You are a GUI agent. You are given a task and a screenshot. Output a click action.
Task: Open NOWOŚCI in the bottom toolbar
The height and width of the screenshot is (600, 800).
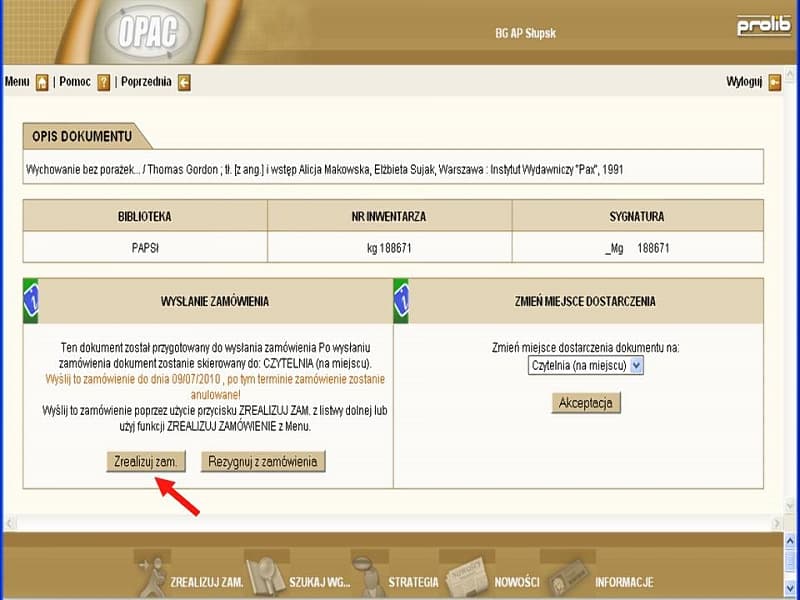(516, 581)
